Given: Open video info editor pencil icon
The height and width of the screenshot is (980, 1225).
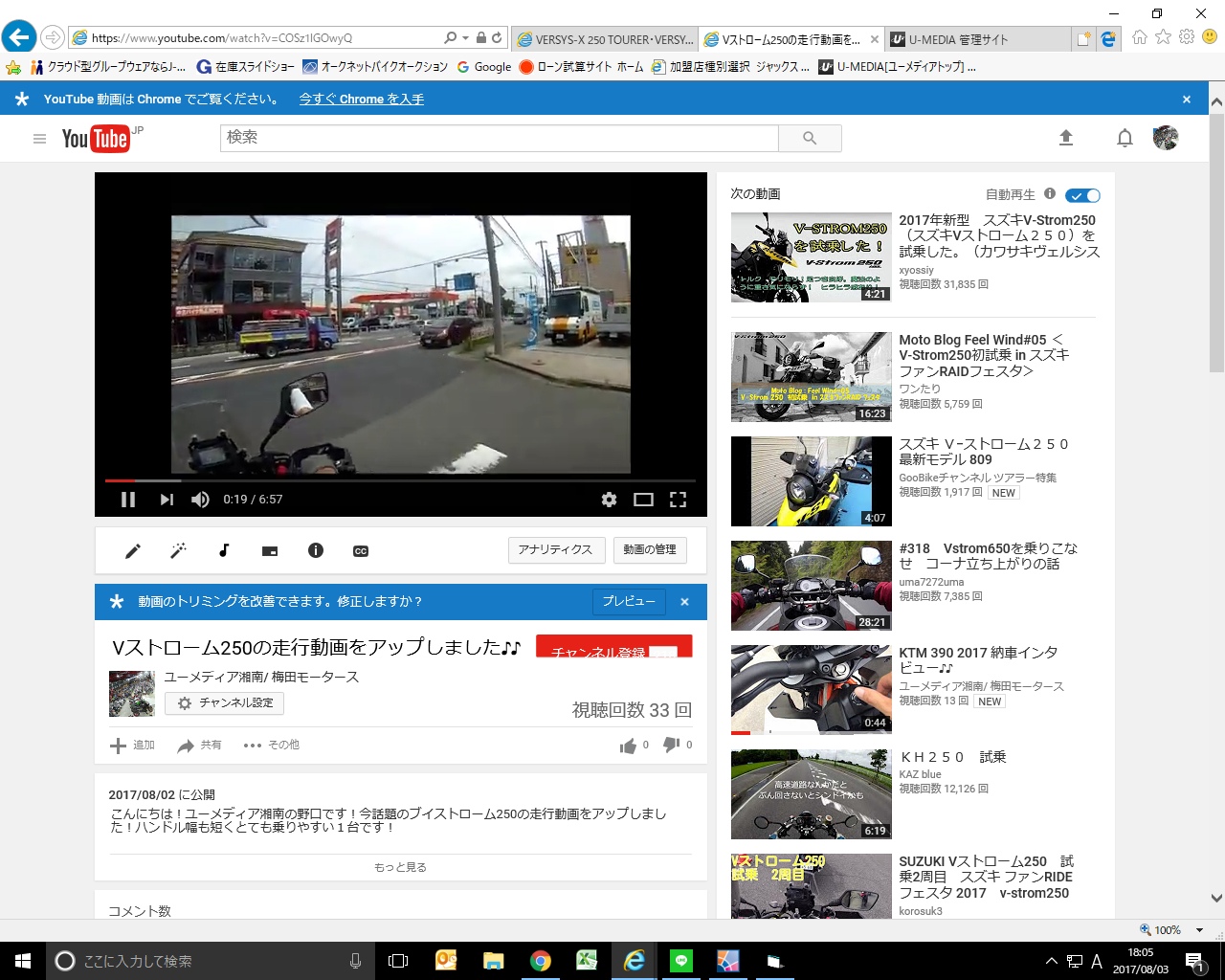Looking at the screenshot, I should click(x=133, y=550).
